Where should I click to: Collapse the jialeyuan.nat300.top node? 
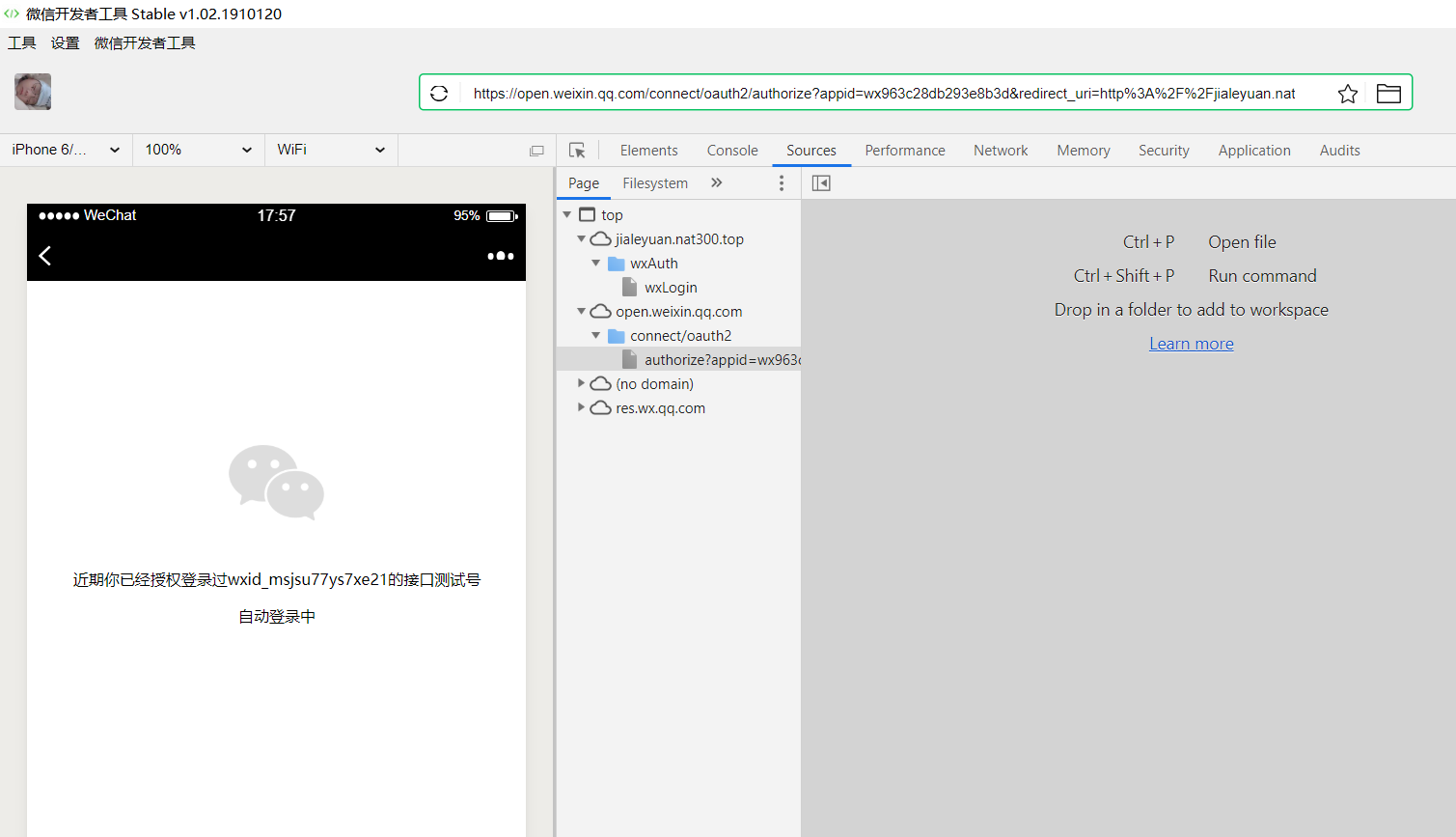(x=581, y=238)
